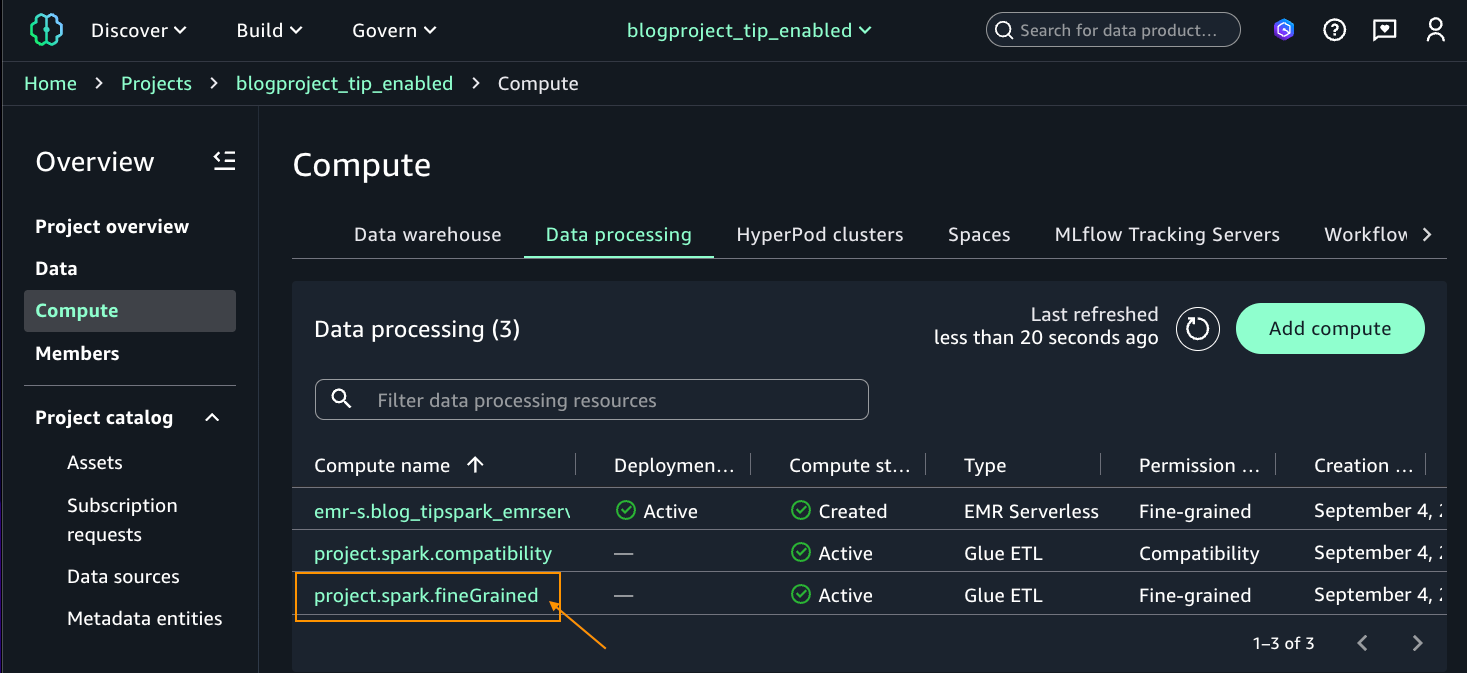Open the Build dropdown menu
Image resolution: width=1467 pixels, height=673 pixels.
point(269,30)
